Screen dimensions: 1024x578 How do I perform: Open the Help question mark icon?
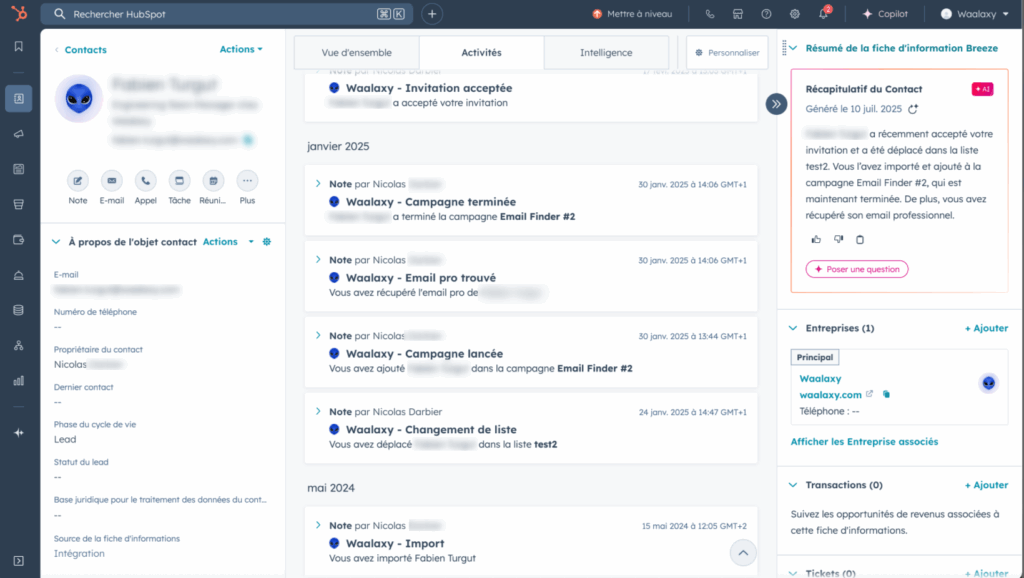tap(766, 14)
